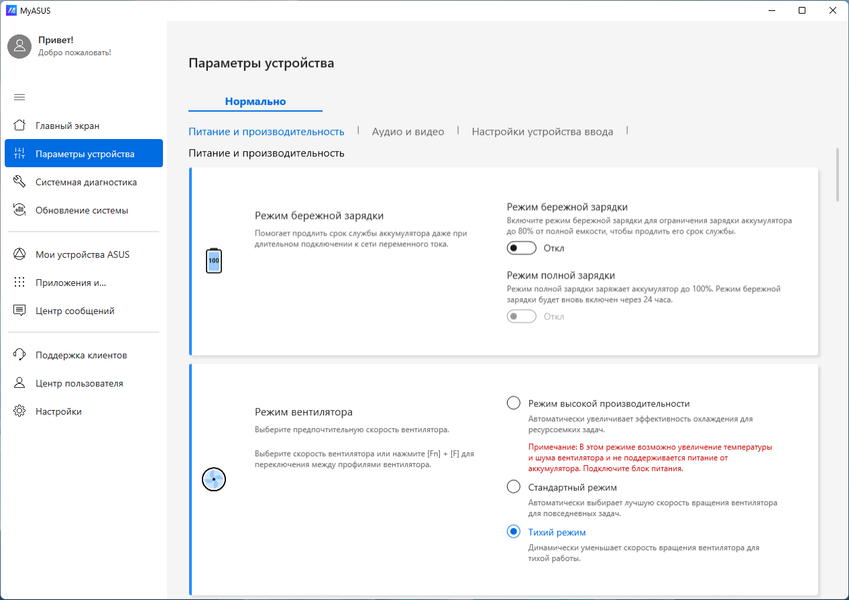The image size is (849, 600).
Task: Click the apps grid icon for Приложения
Action: point(19,283)
